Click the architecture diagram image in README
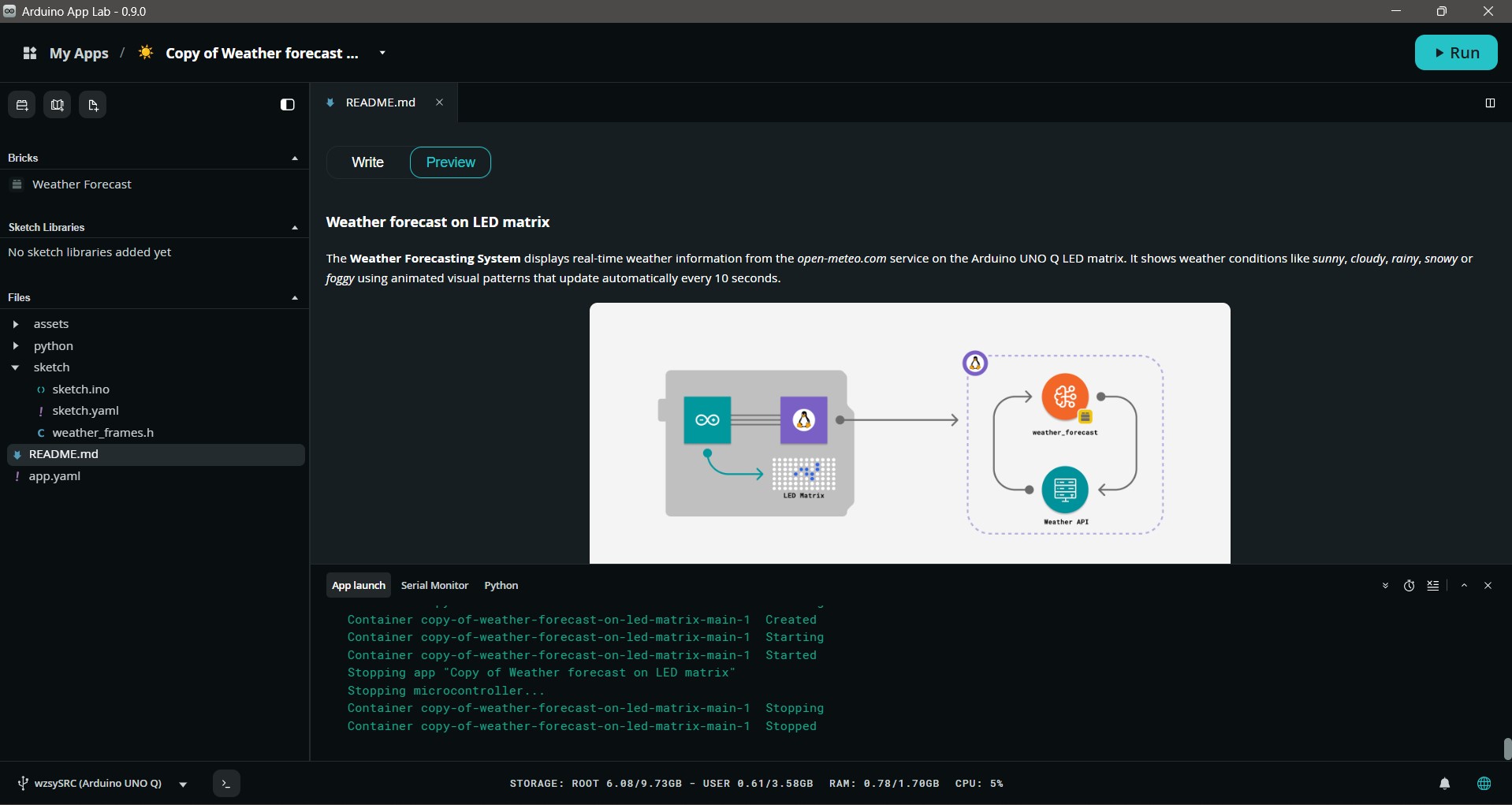Screen dimensions: 1512x805 [910, 434]
